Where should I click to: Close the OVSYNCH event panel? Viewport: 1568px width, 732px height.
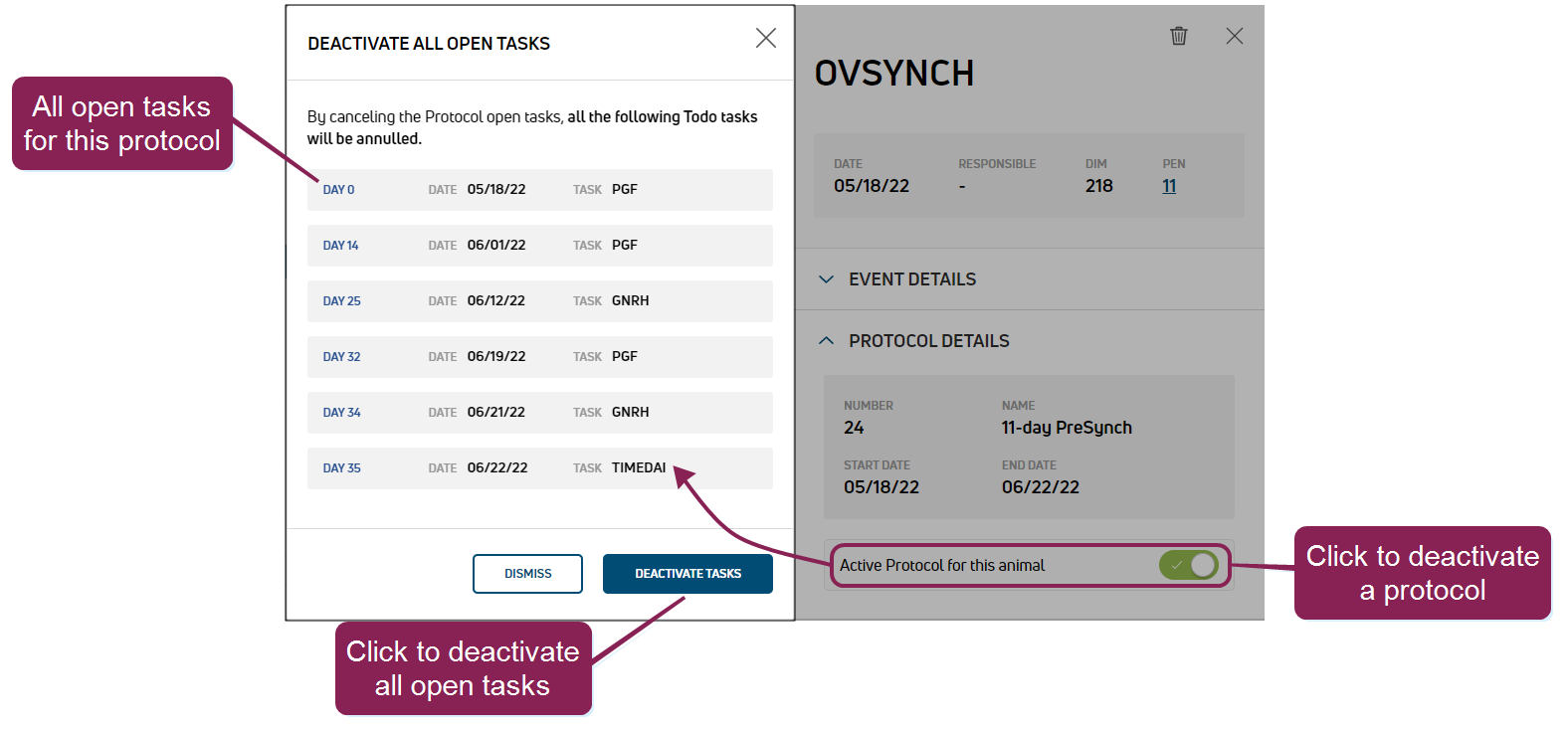[1235, 36]
